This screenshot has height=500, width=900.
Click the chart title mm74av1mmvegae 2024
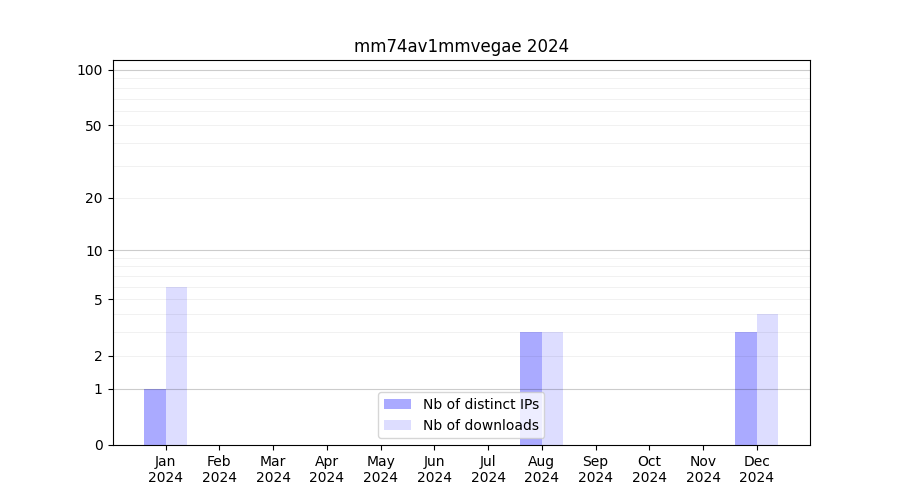(461, 46)
